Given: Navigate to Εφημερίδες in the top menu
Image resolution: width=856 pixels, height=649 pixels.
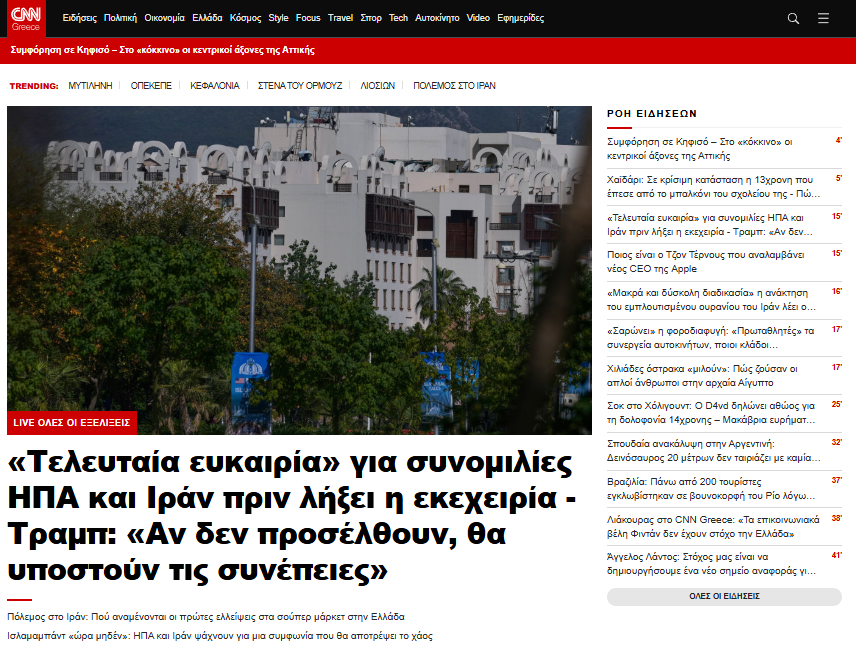Looking at the screenshot, I should pyautogui.click(x=520, y=18).
